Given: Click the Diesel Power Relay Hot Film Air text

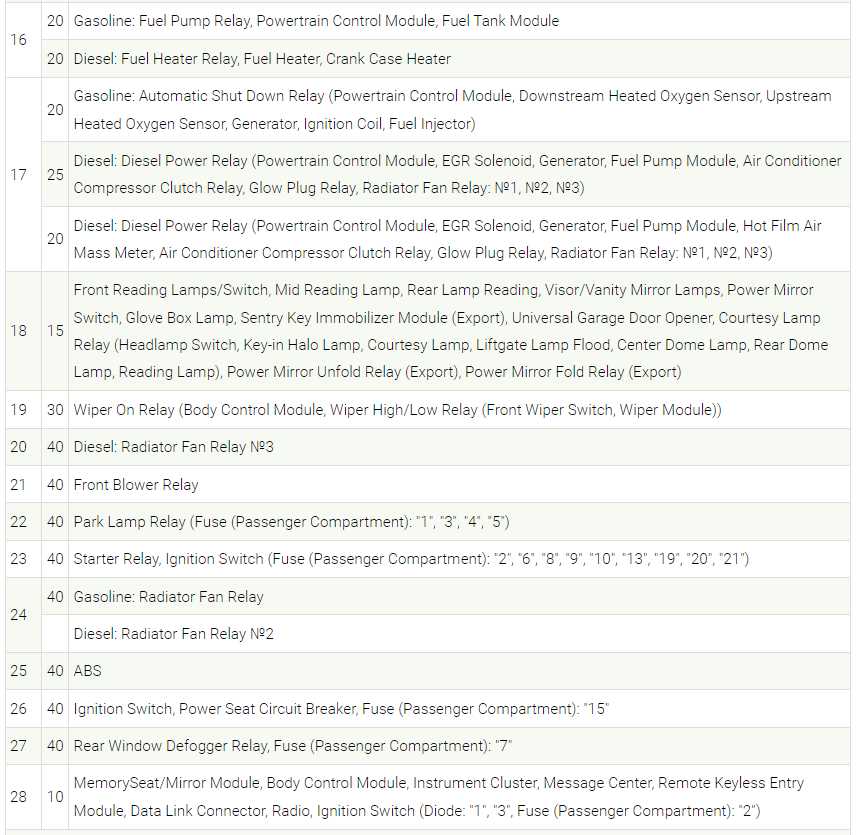Looking at the screenshot, I should pos(448,239).
